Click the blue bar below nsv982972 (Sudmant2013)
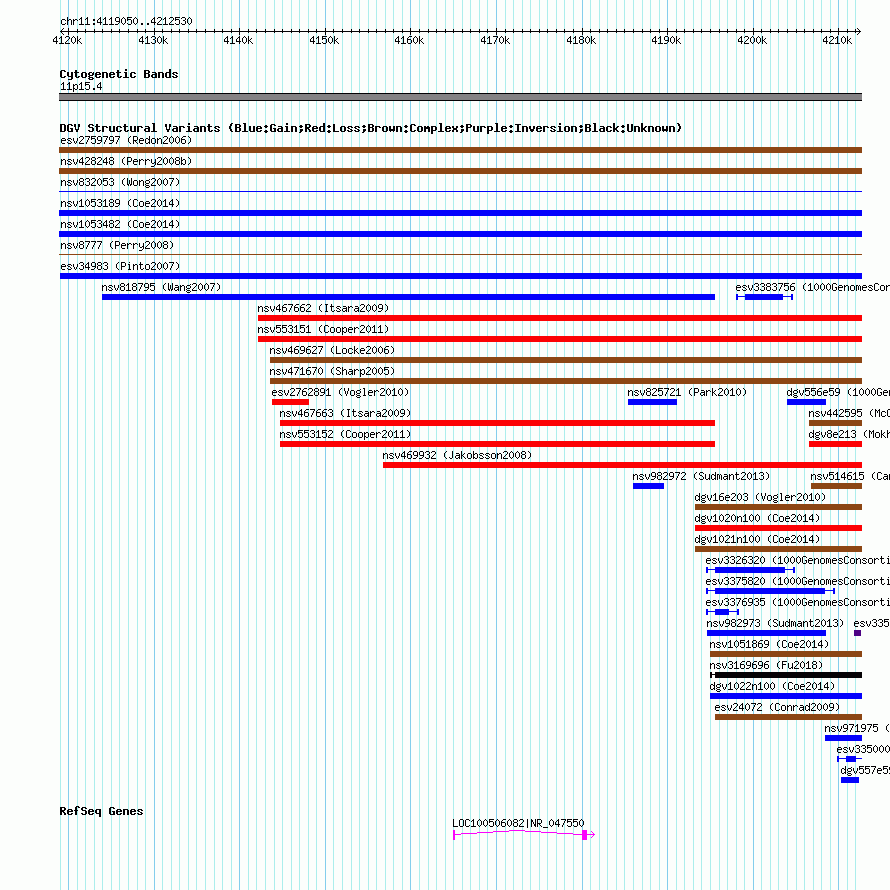890x890 pixels. [x=648, y=486]
